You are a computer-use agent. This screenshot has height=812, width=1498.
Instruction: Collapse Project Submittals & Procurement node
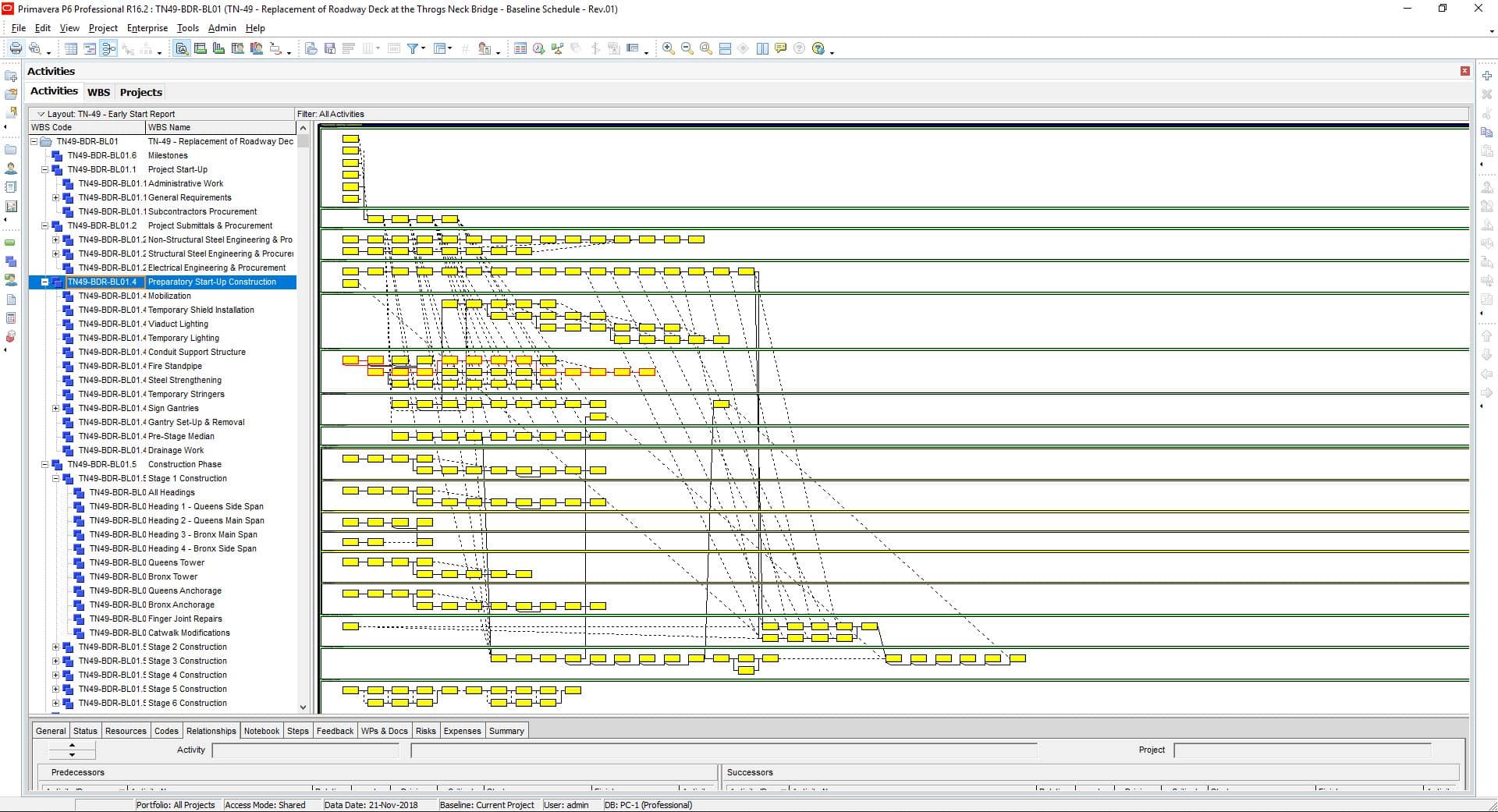pos(45,225)
